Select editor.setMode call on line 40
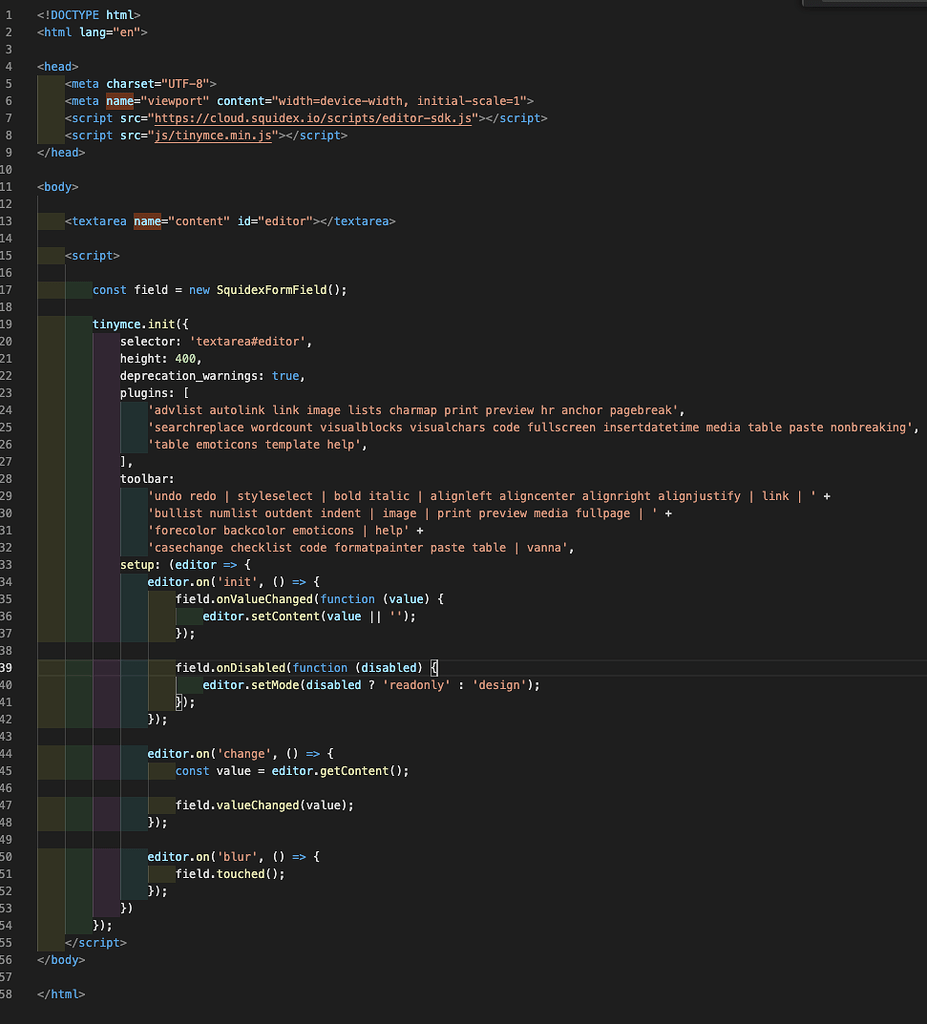 point(251,684)
